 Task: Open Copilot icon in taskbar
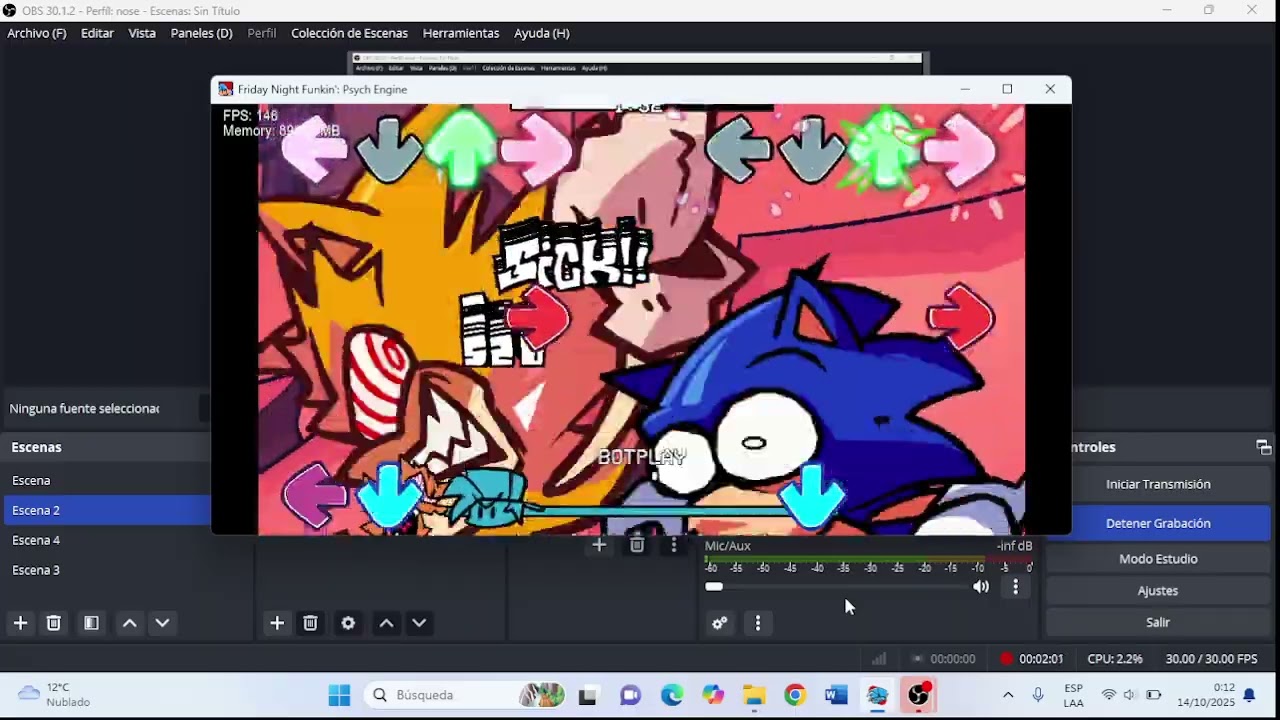712,695
